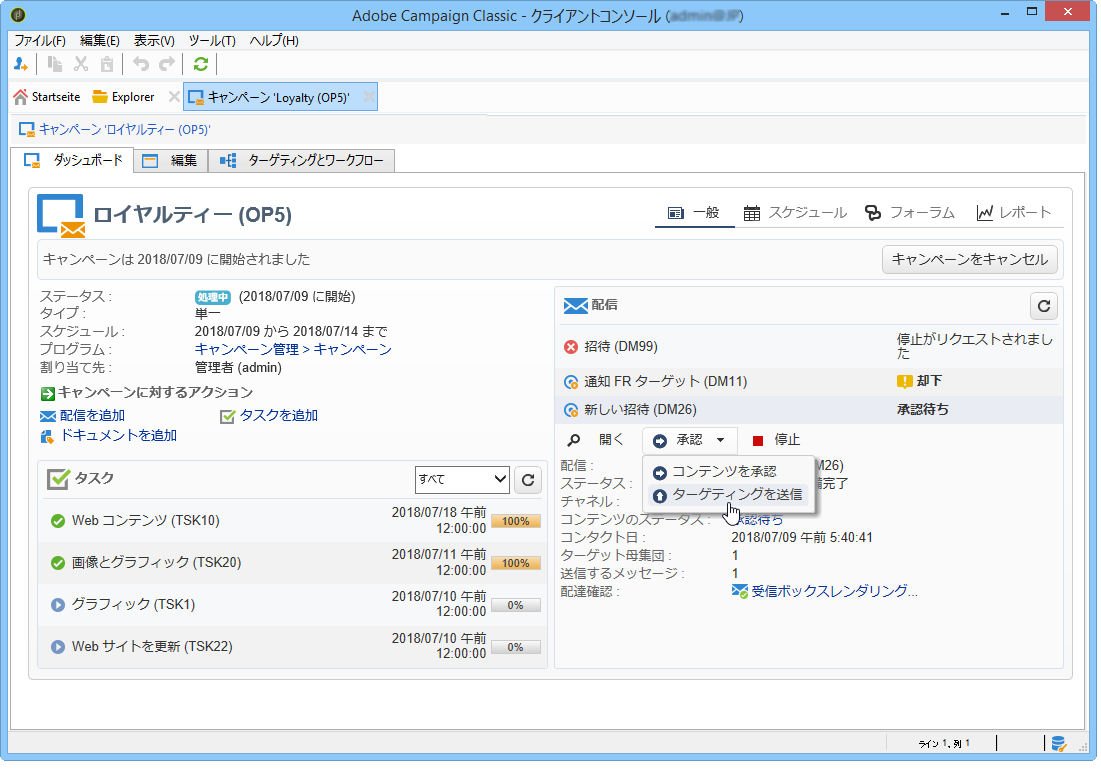Click the 開く open button
This screenshot has width=1101, height=770.
click(595, 440)
